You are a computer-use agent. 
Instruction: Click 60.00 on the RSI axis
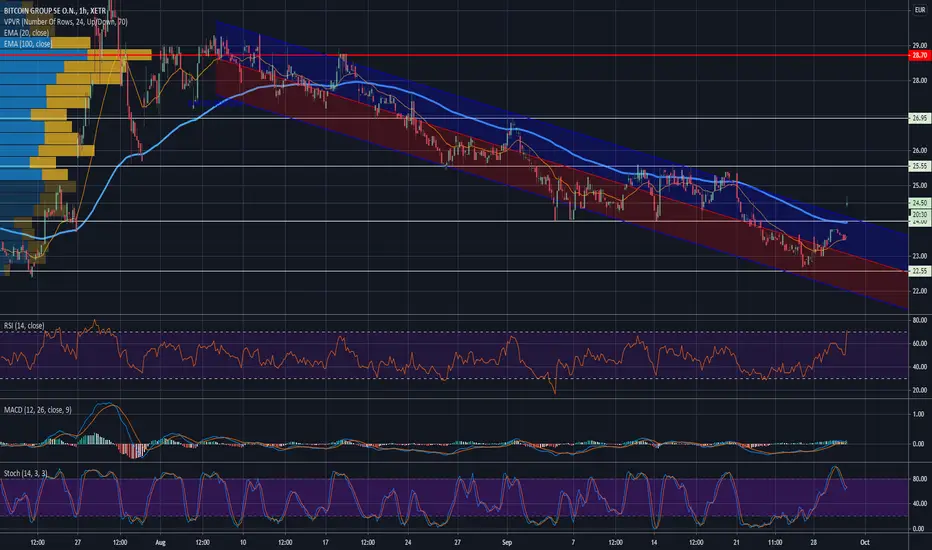point(920,343)
